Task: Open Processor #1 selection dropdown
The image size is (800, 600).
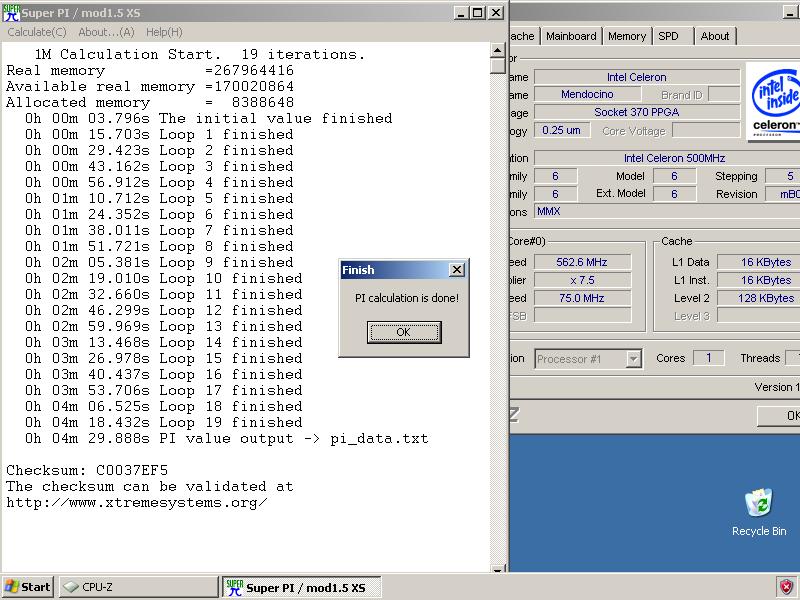Action: click(633, 359)
